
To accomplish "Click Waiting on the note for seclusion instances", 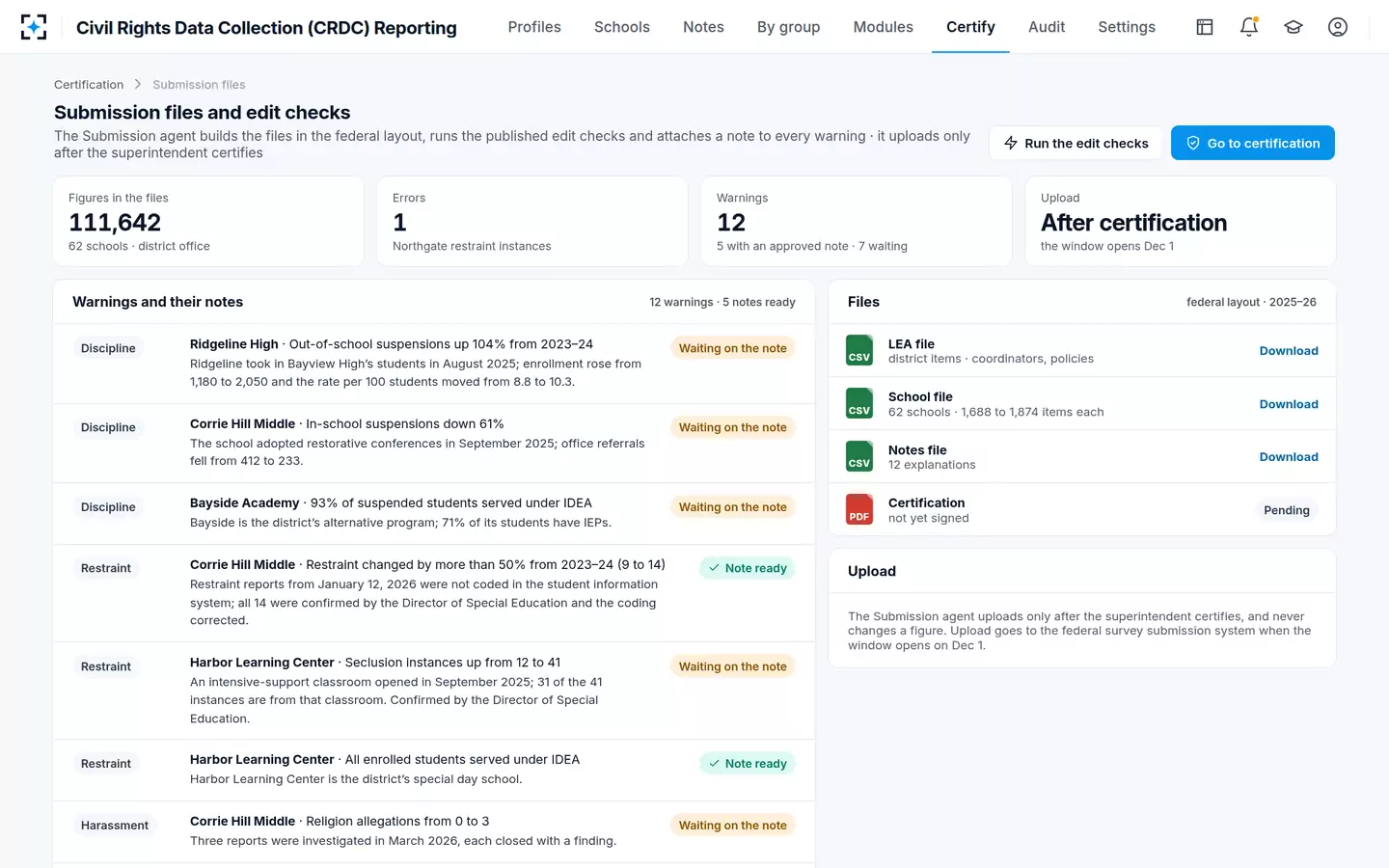I will [x=733, y=666].
